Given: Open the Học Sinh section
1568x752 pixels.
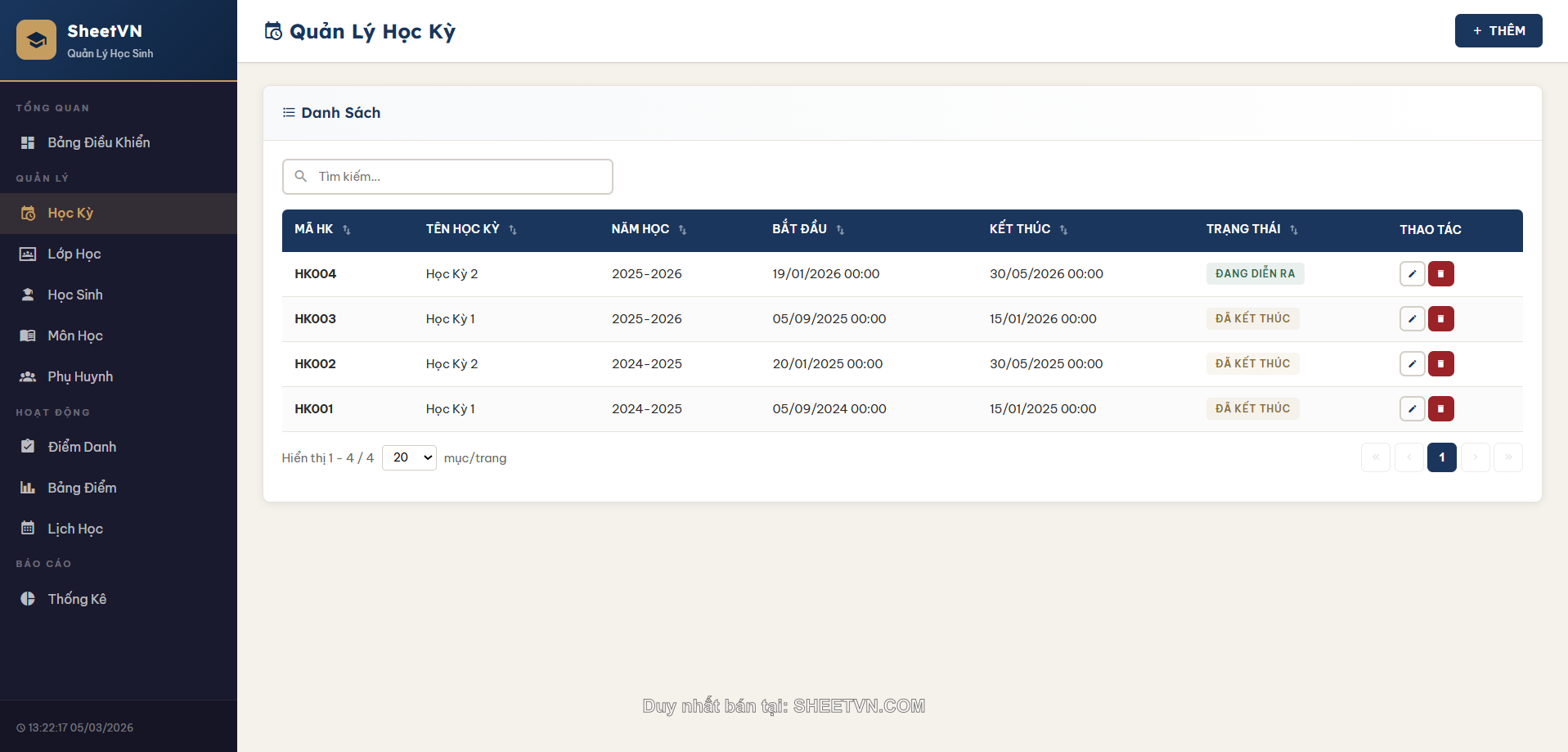Looking at the screenshot, I should point(75,295).
